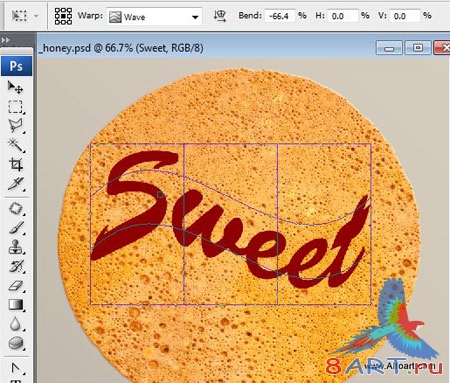The height and width of the screenshot is (383, 450).
Task: Select the Blur tool
Action: tap(15, 324)
